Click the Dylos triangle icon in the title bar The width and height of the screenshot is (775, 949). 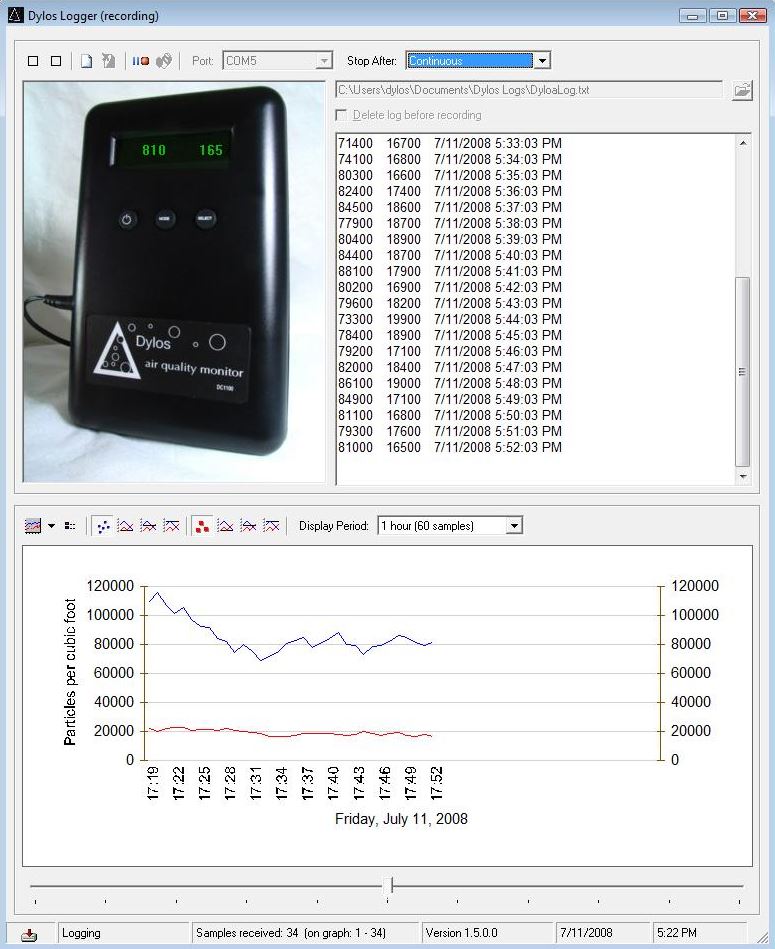coord(15,15)
